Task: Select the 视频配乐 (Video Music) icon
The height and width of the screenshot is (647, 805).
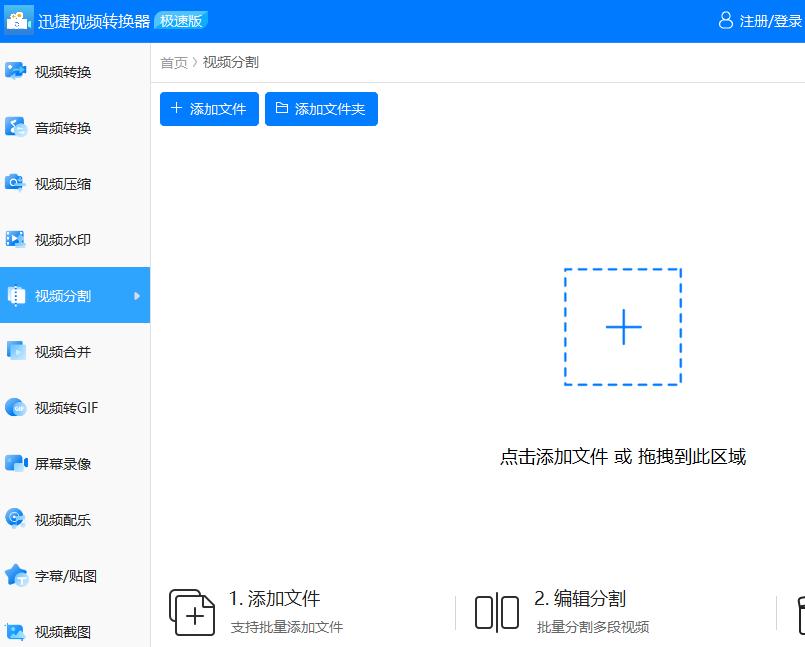Action: point(16,519)
